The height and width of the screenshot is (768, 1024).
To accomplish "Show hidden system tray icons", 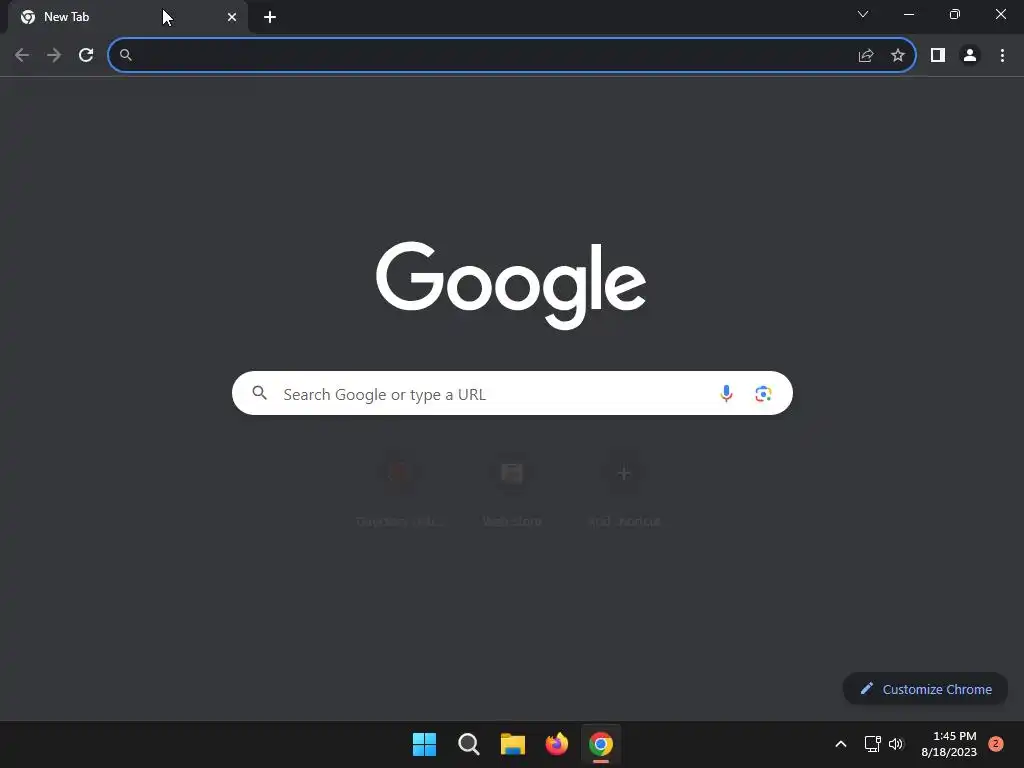I will pyautogui.click(x=841, y=744).
